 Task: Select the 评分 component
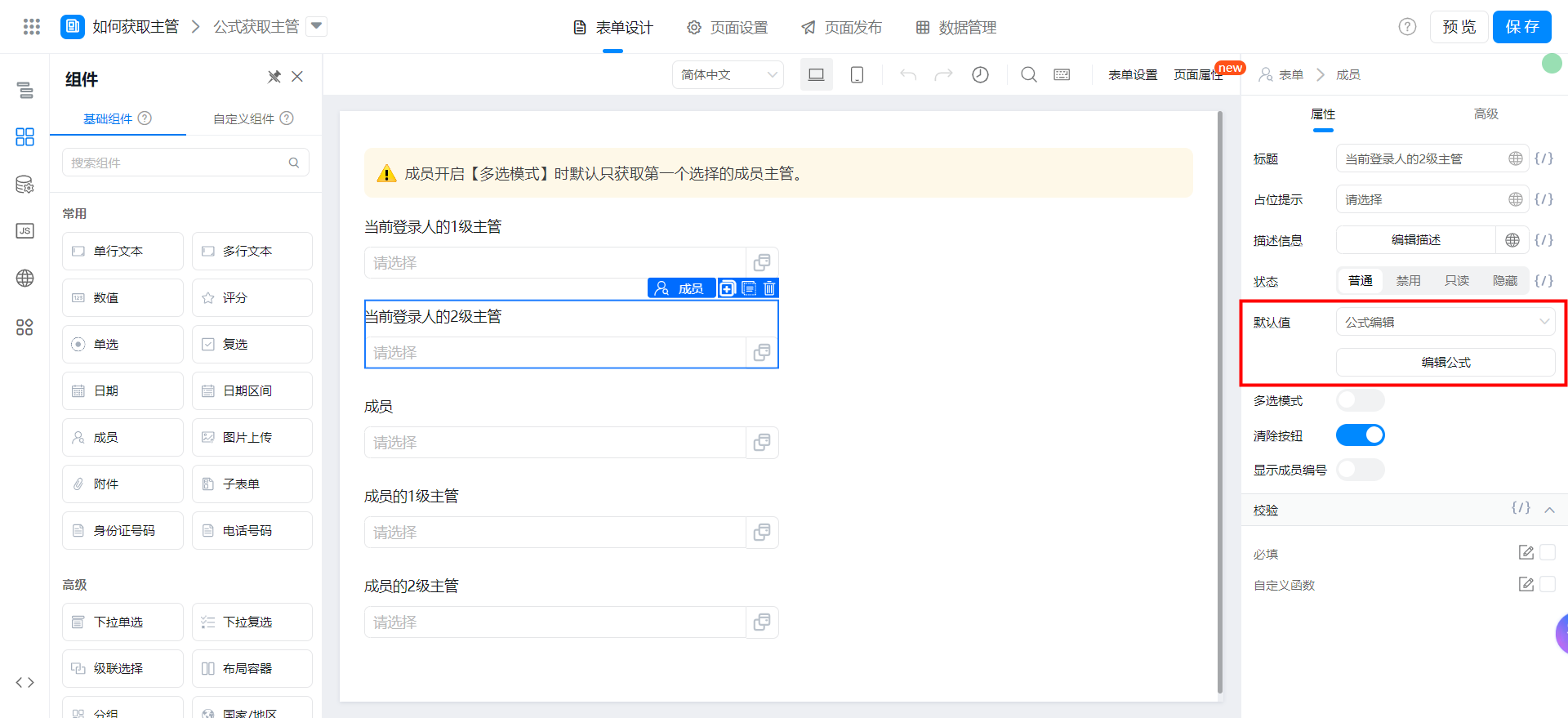click(x=252, y=298)
